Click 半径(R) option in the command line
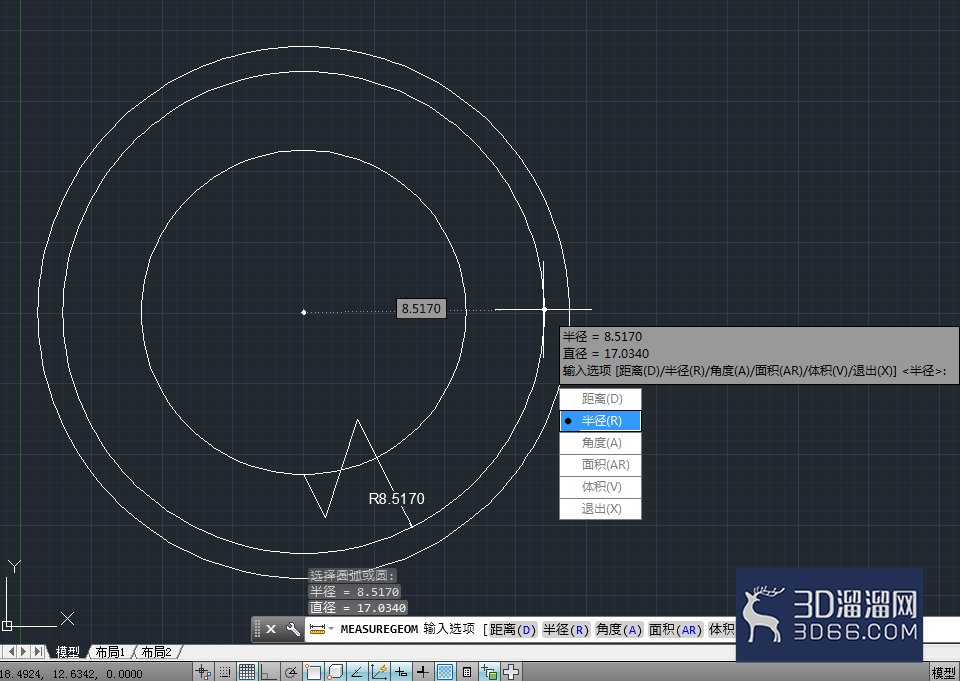Viewport: 960px width, 681px height. pyautogui.click(x=566, y=630)
